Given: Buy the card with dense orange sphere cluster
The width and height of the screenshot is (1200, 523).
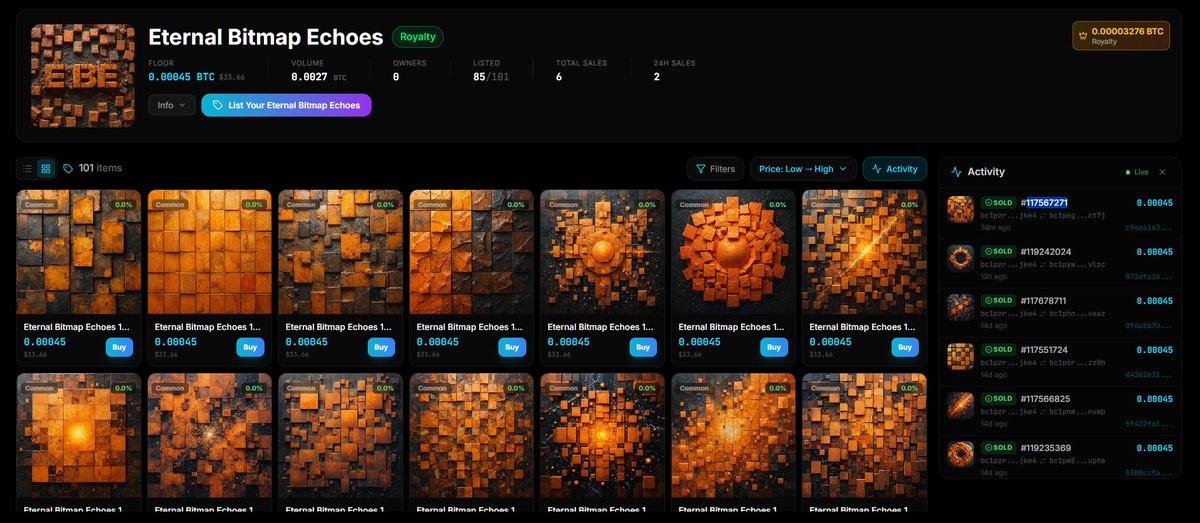Looking at the screenshot, I should click(x=774, y=347).
